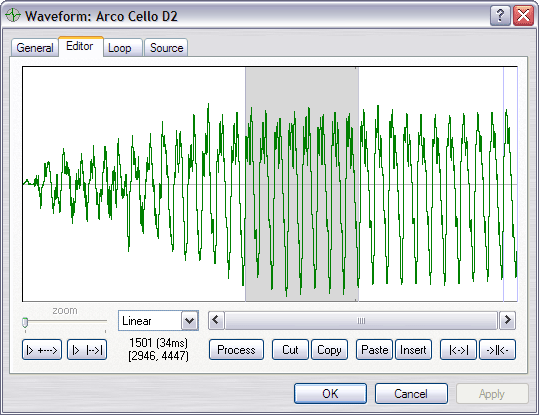Open the Source tab
The width and height of the screenshot is (539, 415).
point(166,48)
